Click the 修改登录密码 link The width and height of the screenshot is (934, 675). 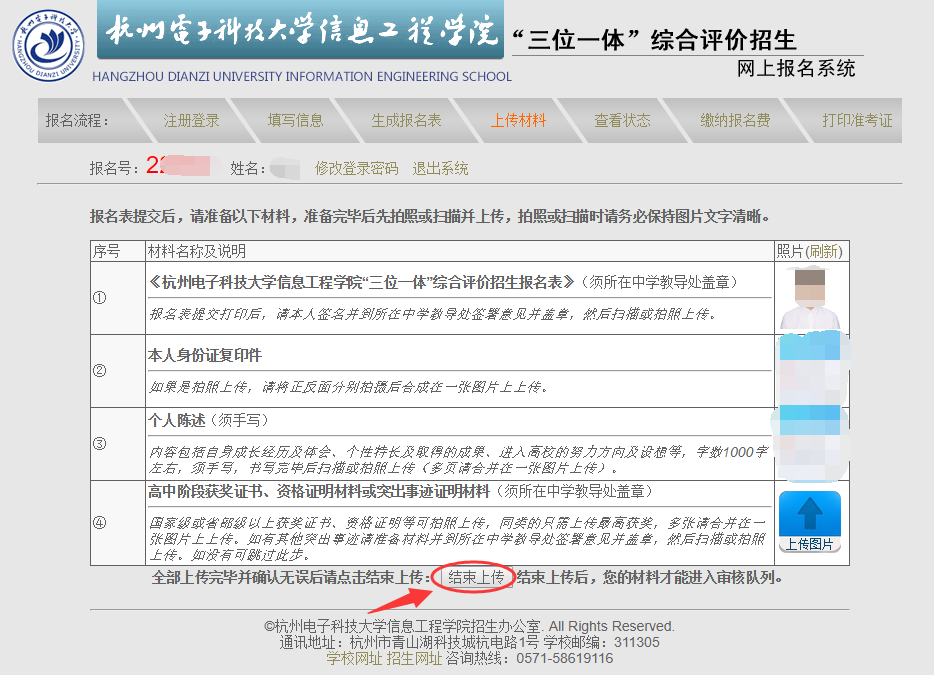click(x=356, y=169)
